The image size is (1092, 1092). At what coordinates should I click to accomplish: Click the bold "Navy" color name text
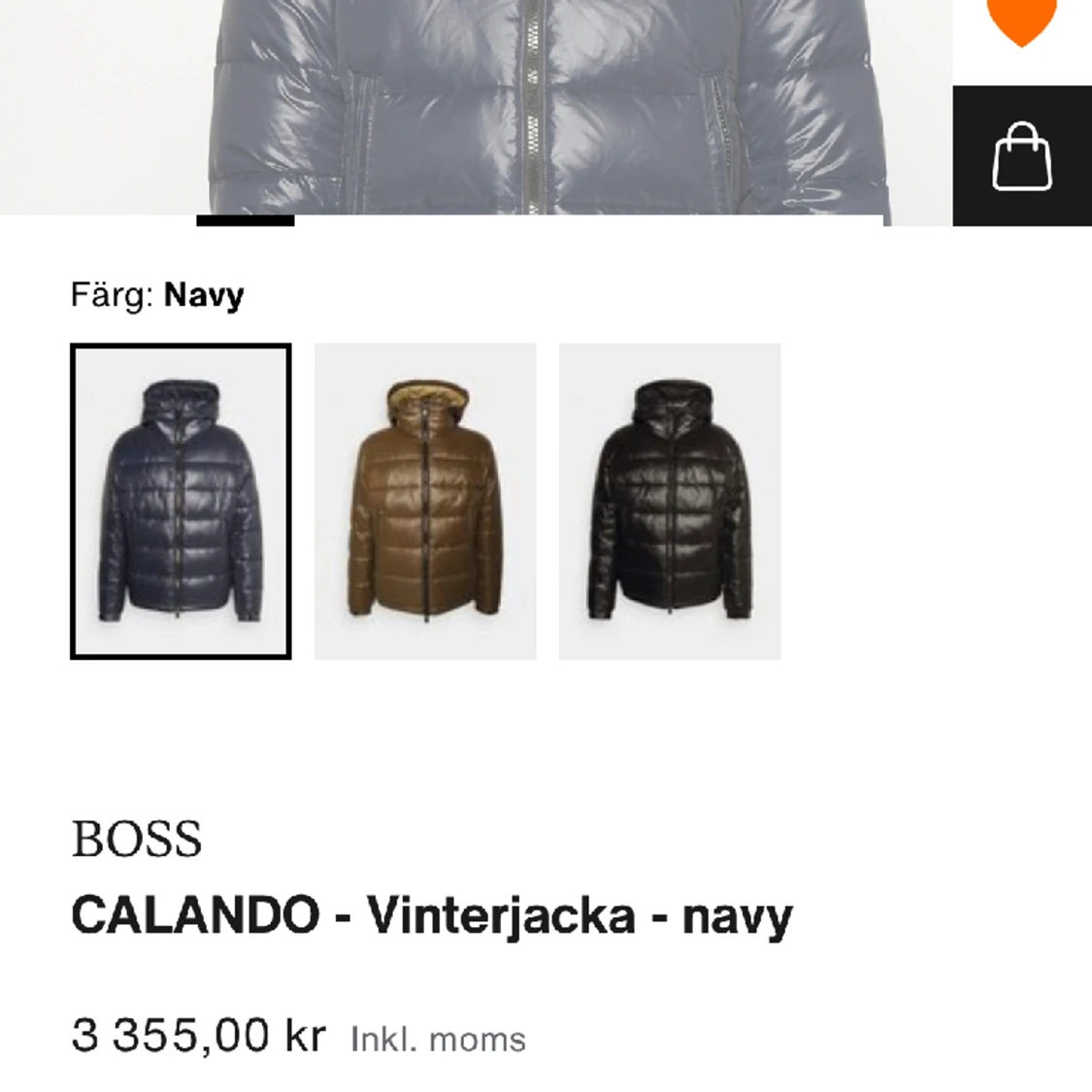[205, 294]
